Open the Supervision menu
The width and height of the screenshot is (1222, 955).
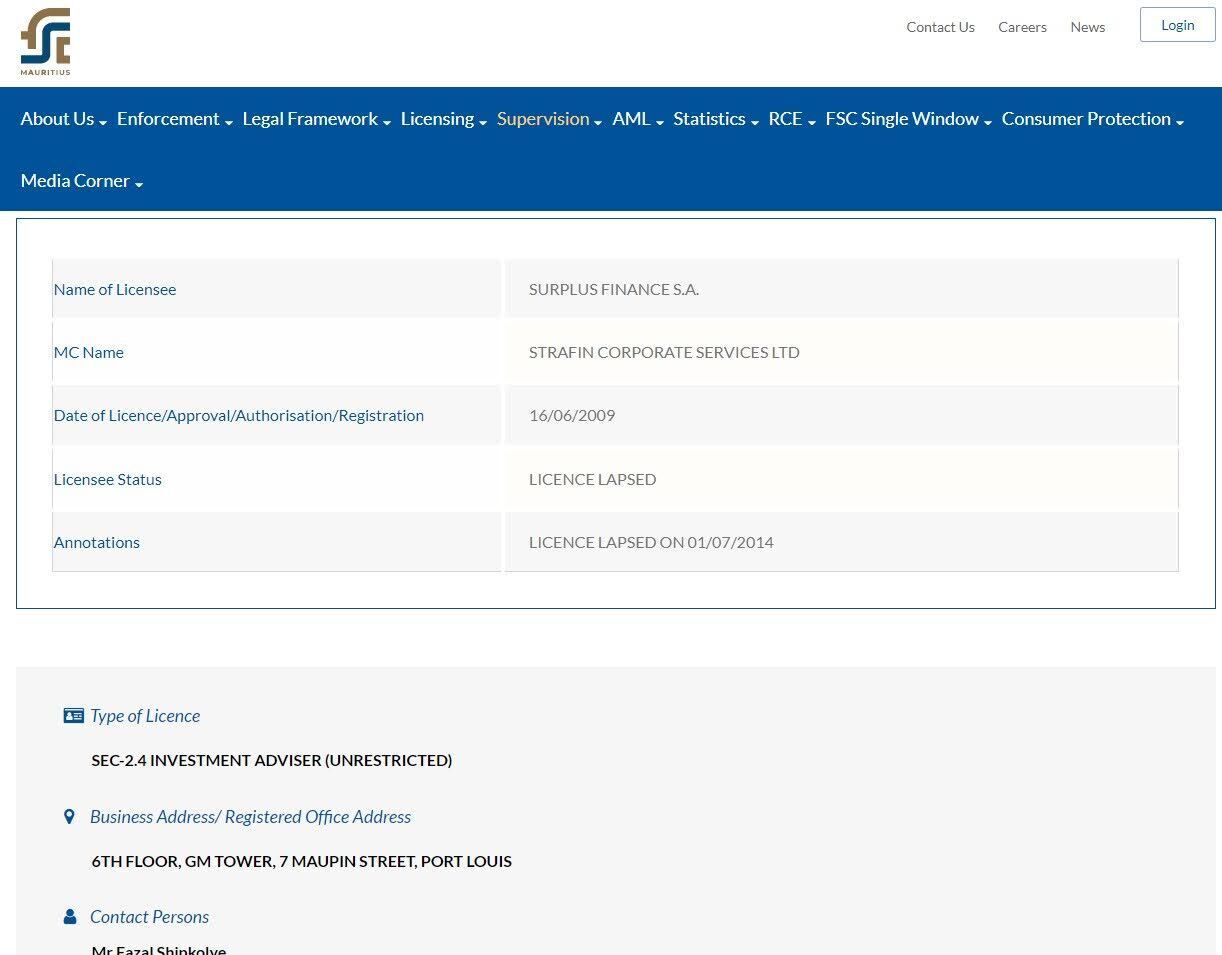tap(549, 119)
